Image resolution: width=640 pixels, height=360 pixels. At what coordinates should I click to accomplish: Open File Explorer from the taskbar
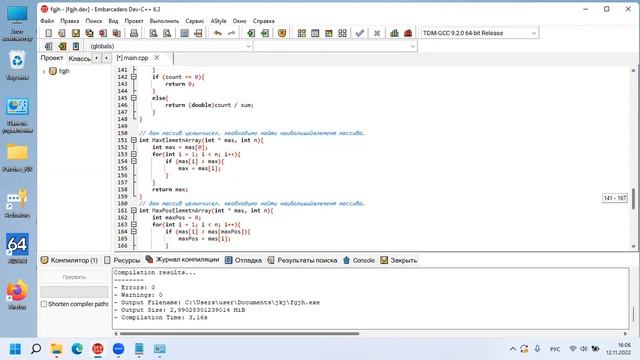[56, 349]
